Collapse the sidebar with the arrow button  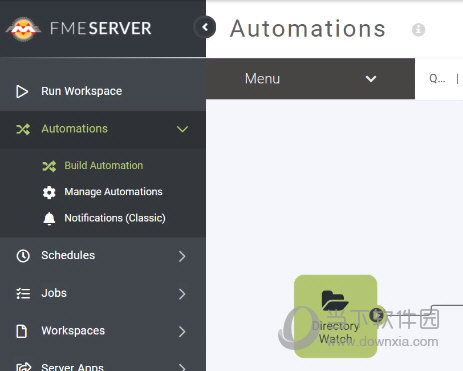point(205,27)
